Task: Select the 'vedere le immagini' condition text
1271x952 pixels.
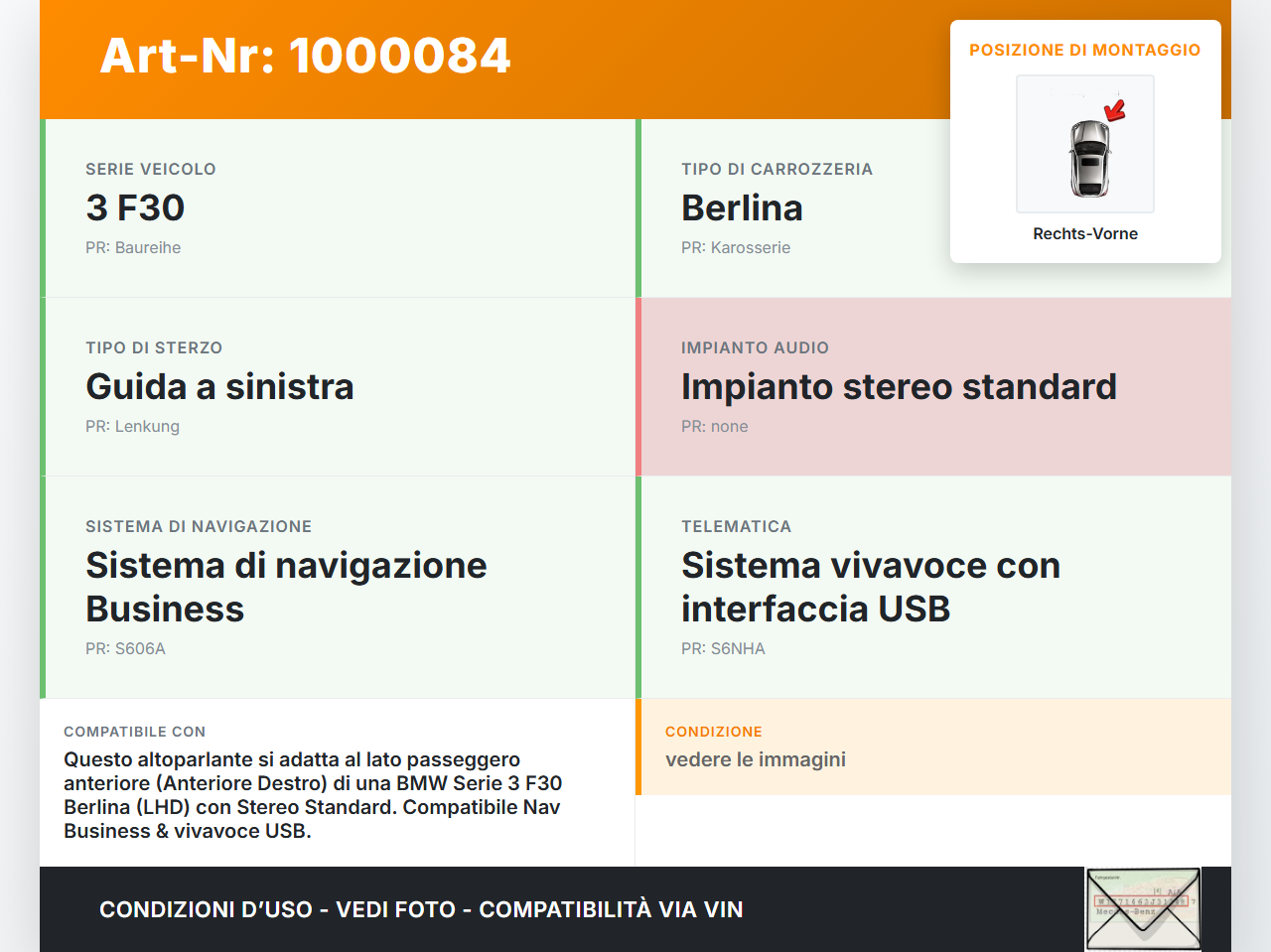Action: pyautogui.click(x=756, y=759)
